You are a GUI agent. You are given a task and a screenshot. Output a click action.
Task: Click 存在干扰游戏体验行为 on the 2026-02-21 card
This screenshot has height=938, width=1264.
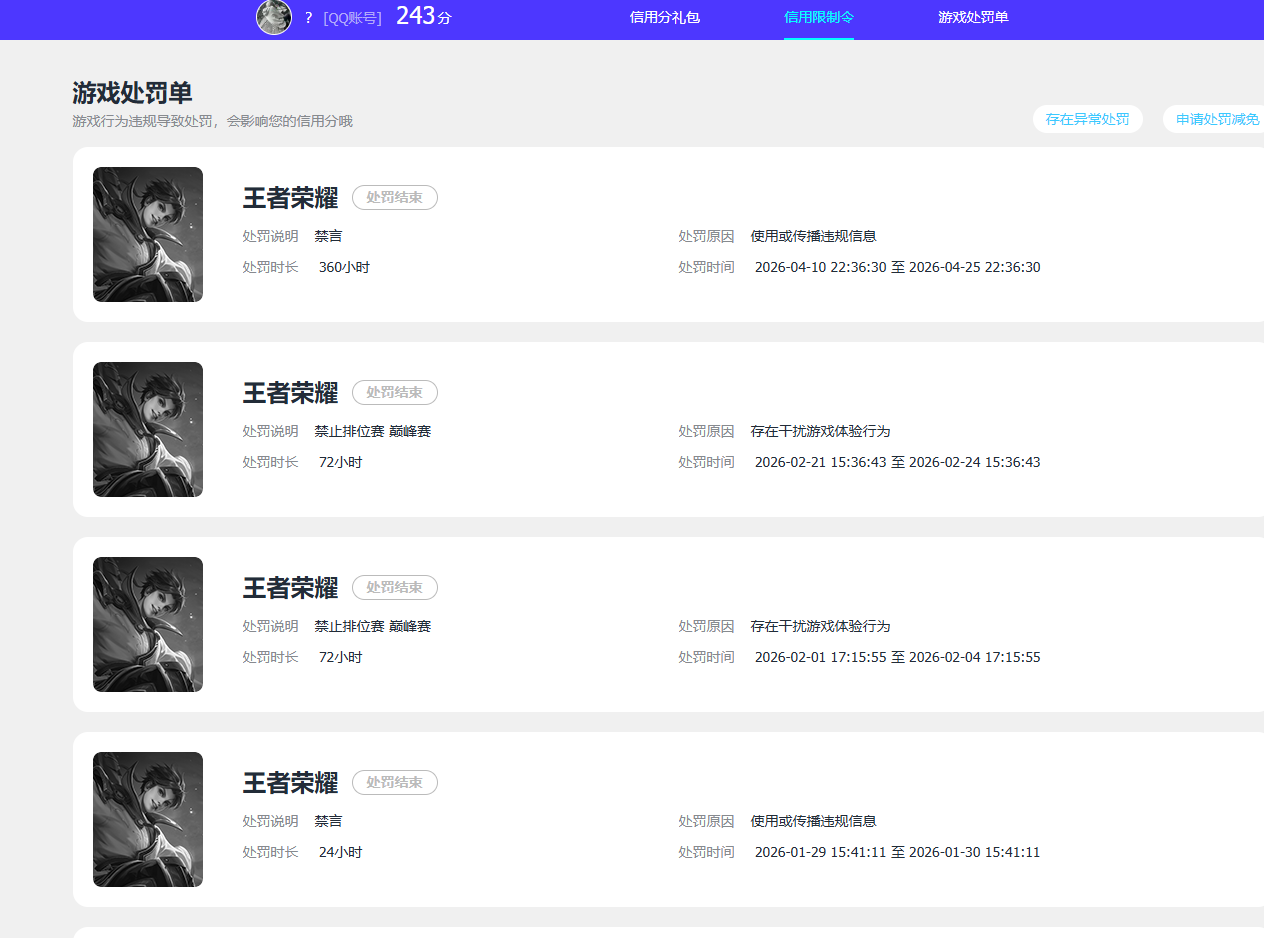pyautogui.click(x=820, y=432)
